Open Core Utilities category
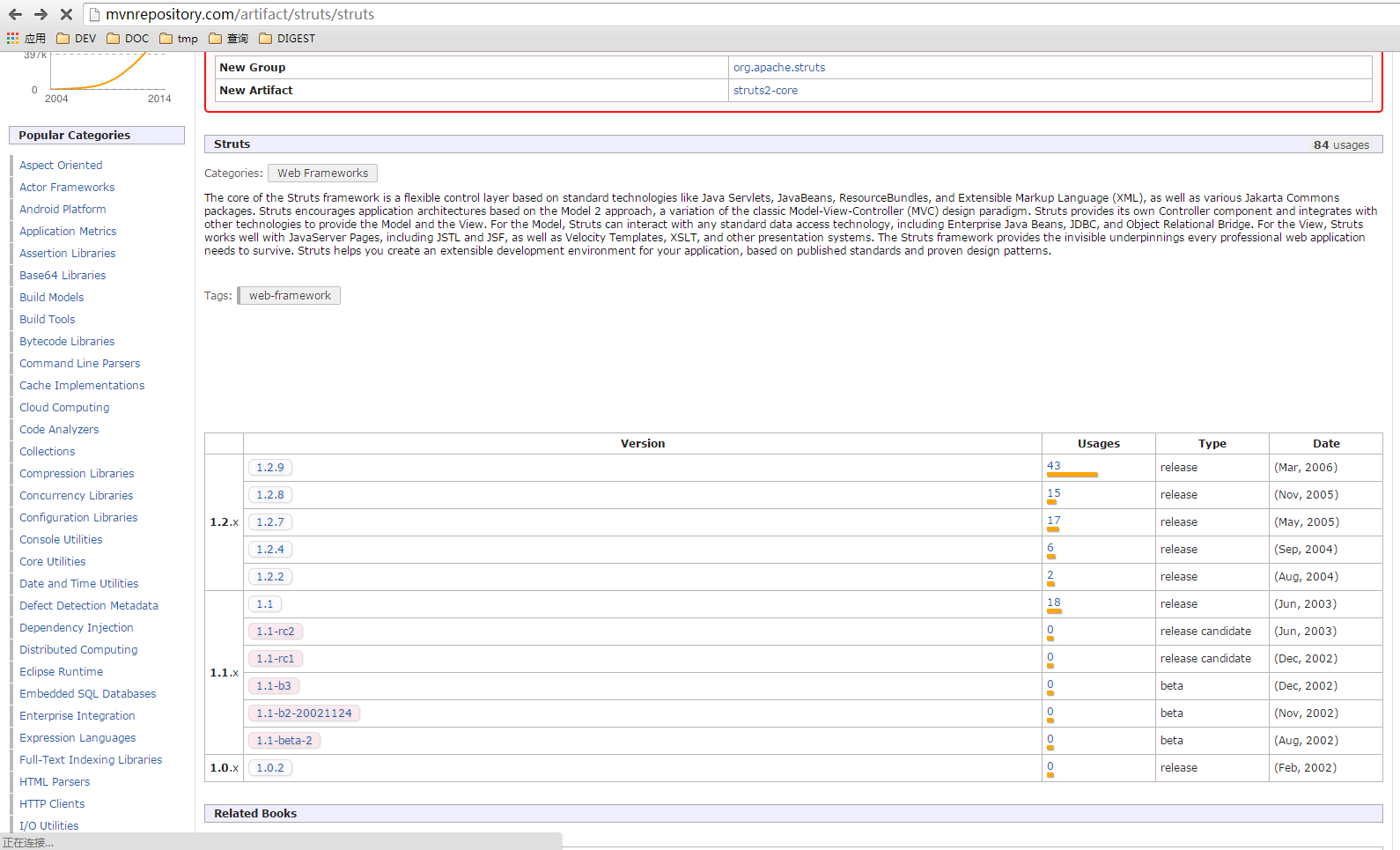Screen dimensions: 1400x850 click(53, 562)
